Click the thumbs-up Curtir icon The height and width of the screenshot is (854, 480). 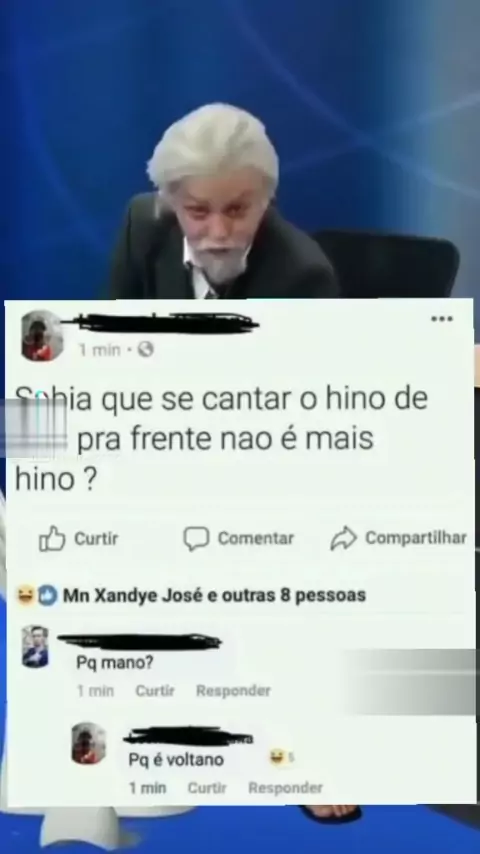tap(52, 538)
